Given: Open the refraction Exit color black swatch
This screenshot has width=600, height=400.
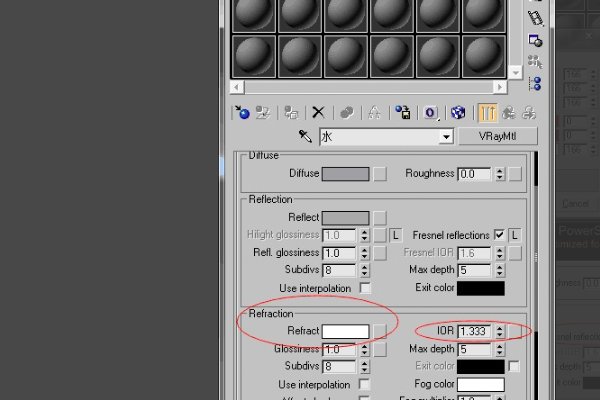Looking at the screenshot, I should [x=481, y=366].
